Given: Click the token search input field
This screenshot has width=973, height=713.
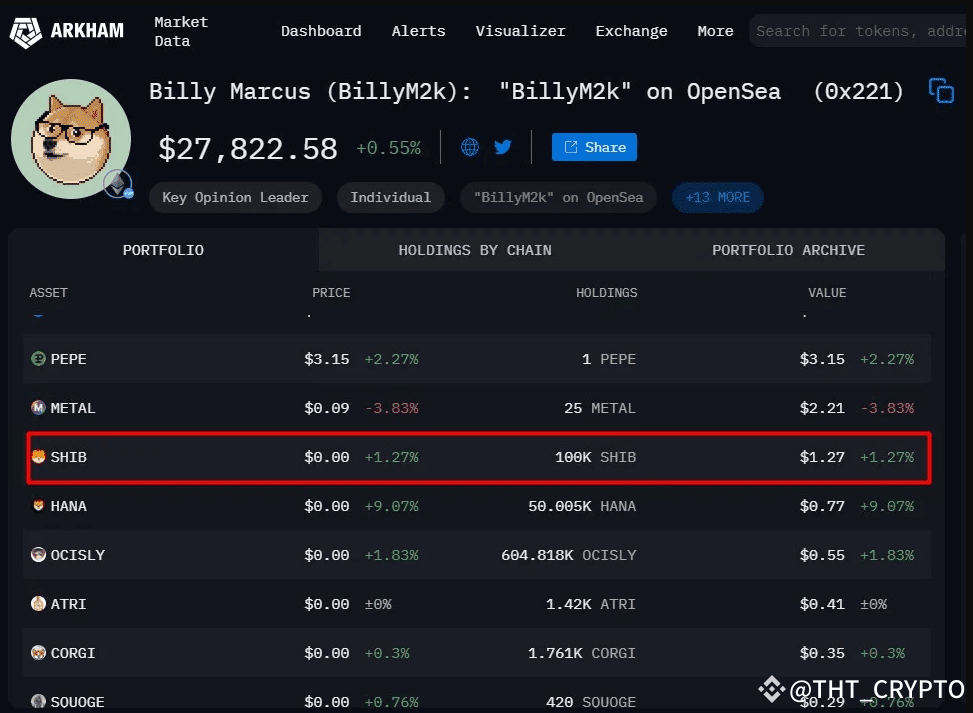Looking at the screenshot, I should (860, 31).
